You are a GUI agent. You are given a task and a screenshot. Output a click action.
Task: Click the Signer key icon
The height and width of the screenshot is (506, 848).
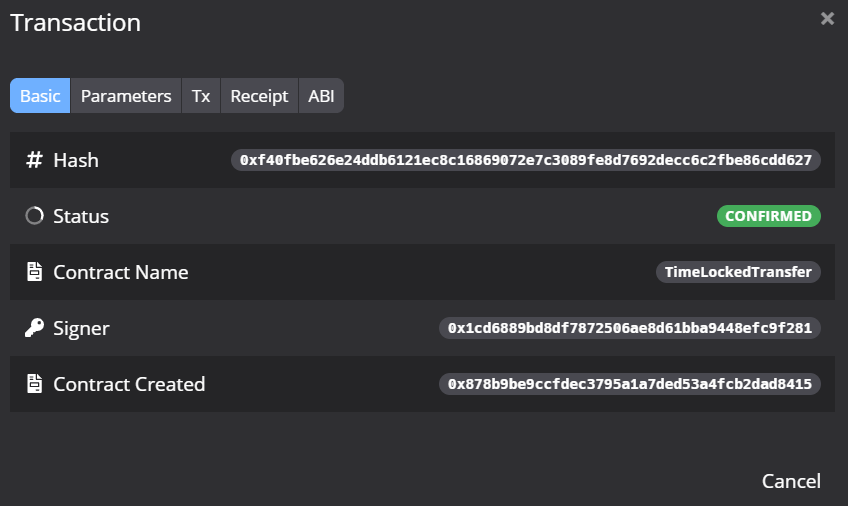34,328
